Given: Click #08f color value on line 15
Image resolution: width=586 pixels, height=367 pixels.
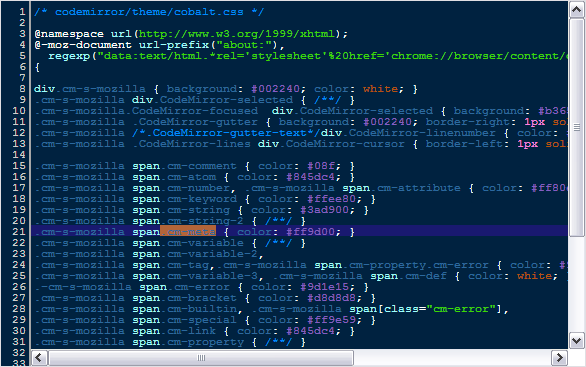Looking at the screenshot, I should (x=321, y=166).
